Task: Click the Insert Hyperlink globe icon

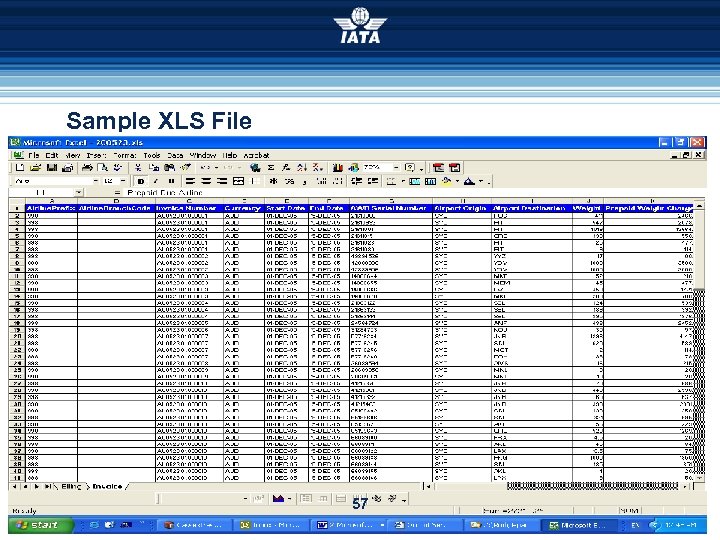Action: click(255, 168)
